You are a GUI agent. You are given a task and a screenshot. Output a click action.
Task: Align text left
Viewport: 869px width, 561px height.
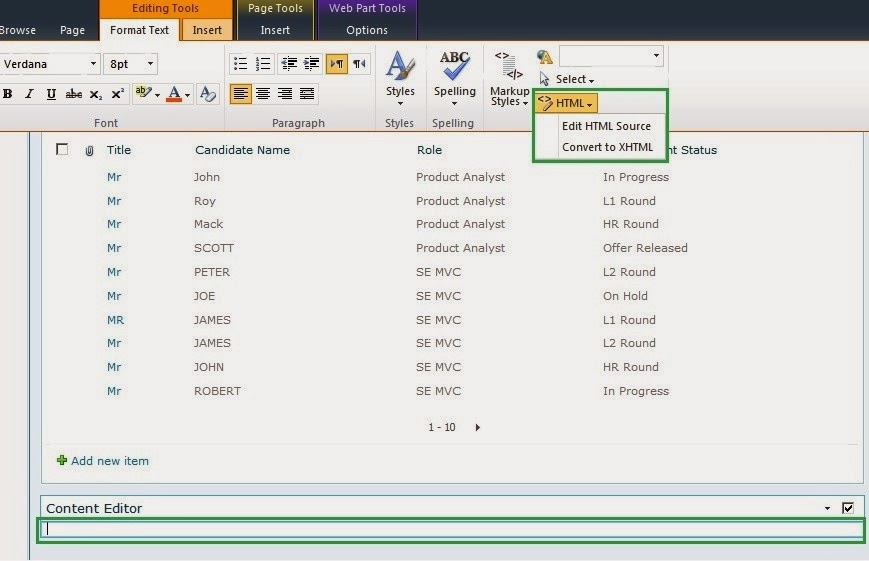[x=241, y=94]
